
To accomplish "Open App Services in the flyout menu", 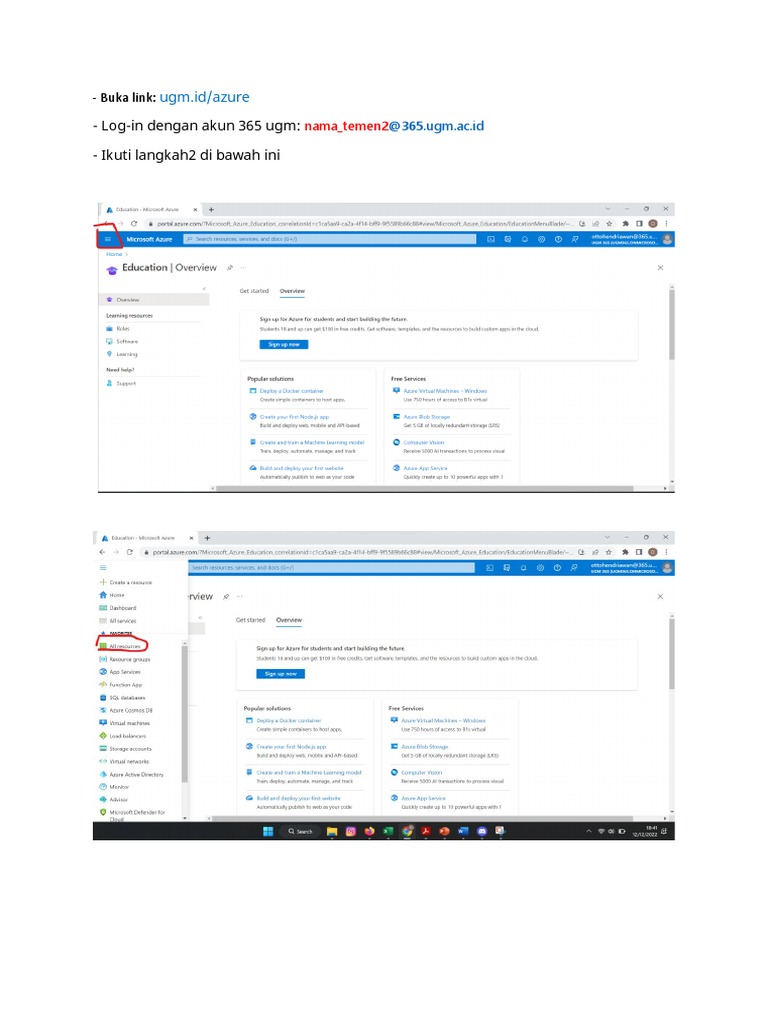I will 125,672.
